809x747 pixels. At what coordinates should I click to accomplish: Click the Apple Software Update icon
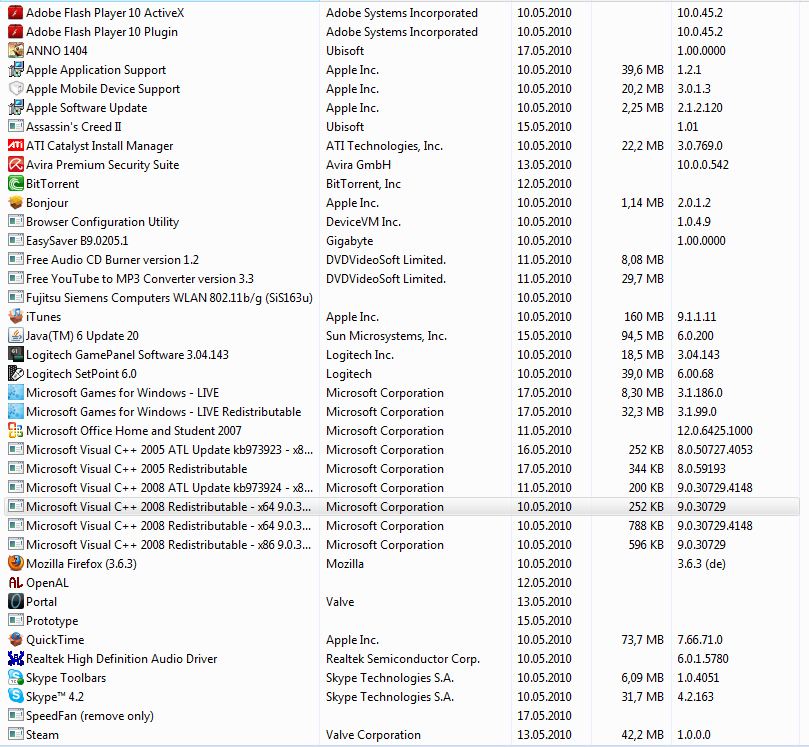pyautogui.click(x=15, y=108)
